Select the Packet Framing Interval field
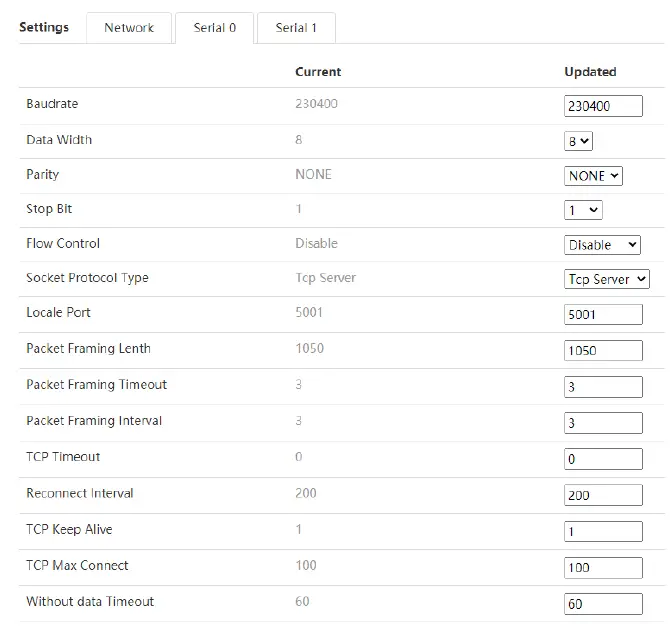Screen dimensions: 670x630 [x=603, y=423]
